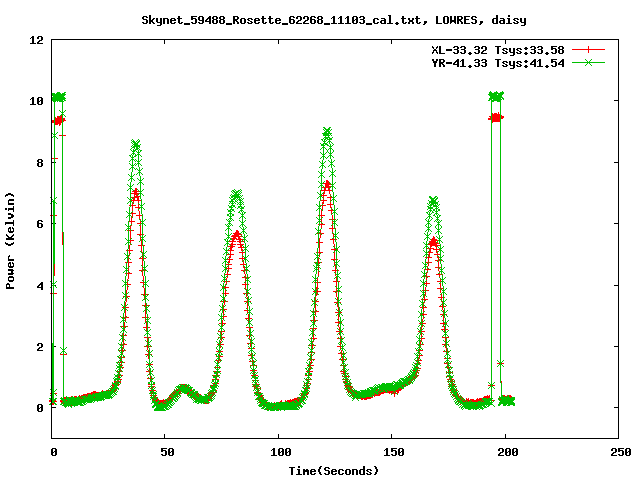Click the green peak near 168 seconds

[x=433, y=200]
